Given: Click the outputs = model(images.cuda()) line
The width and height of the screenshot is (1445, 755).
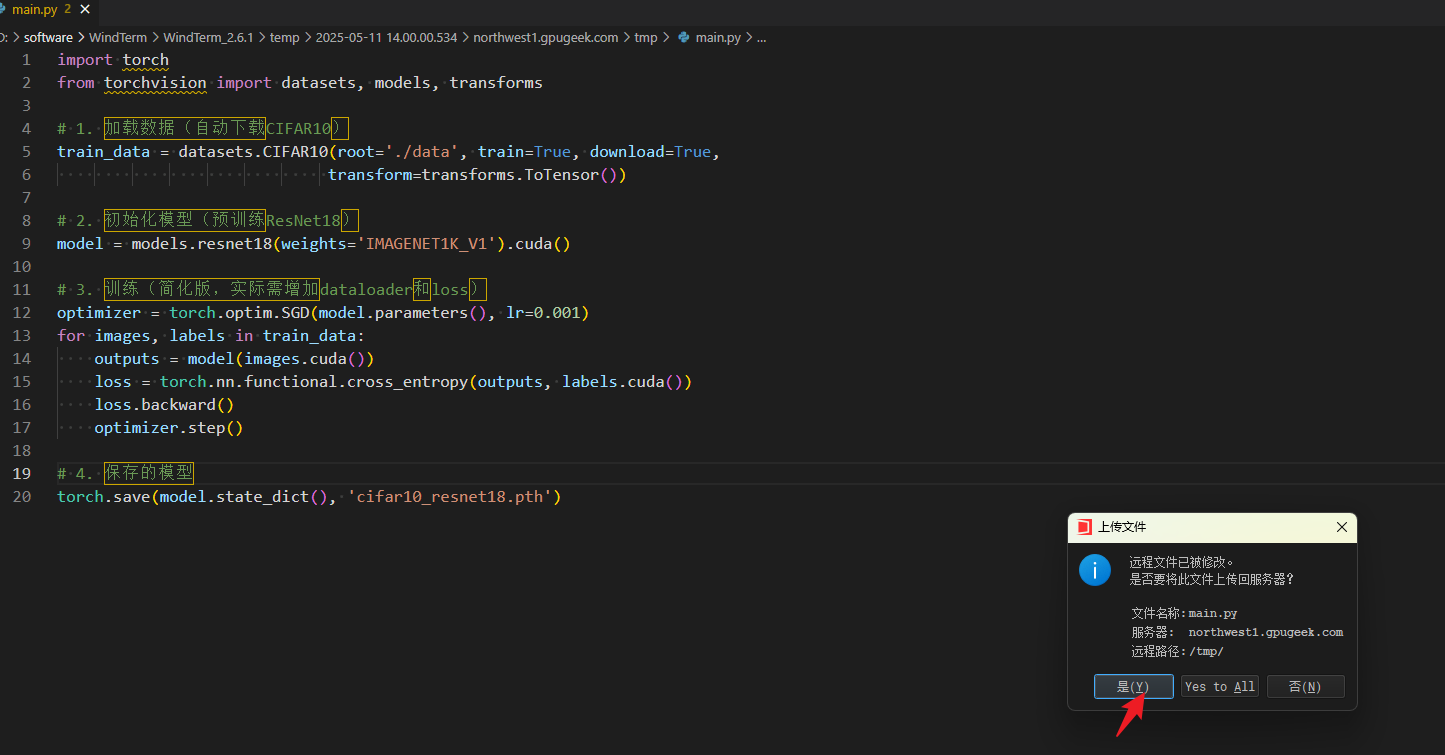Looking at the screenshot, I should [234, 359].
